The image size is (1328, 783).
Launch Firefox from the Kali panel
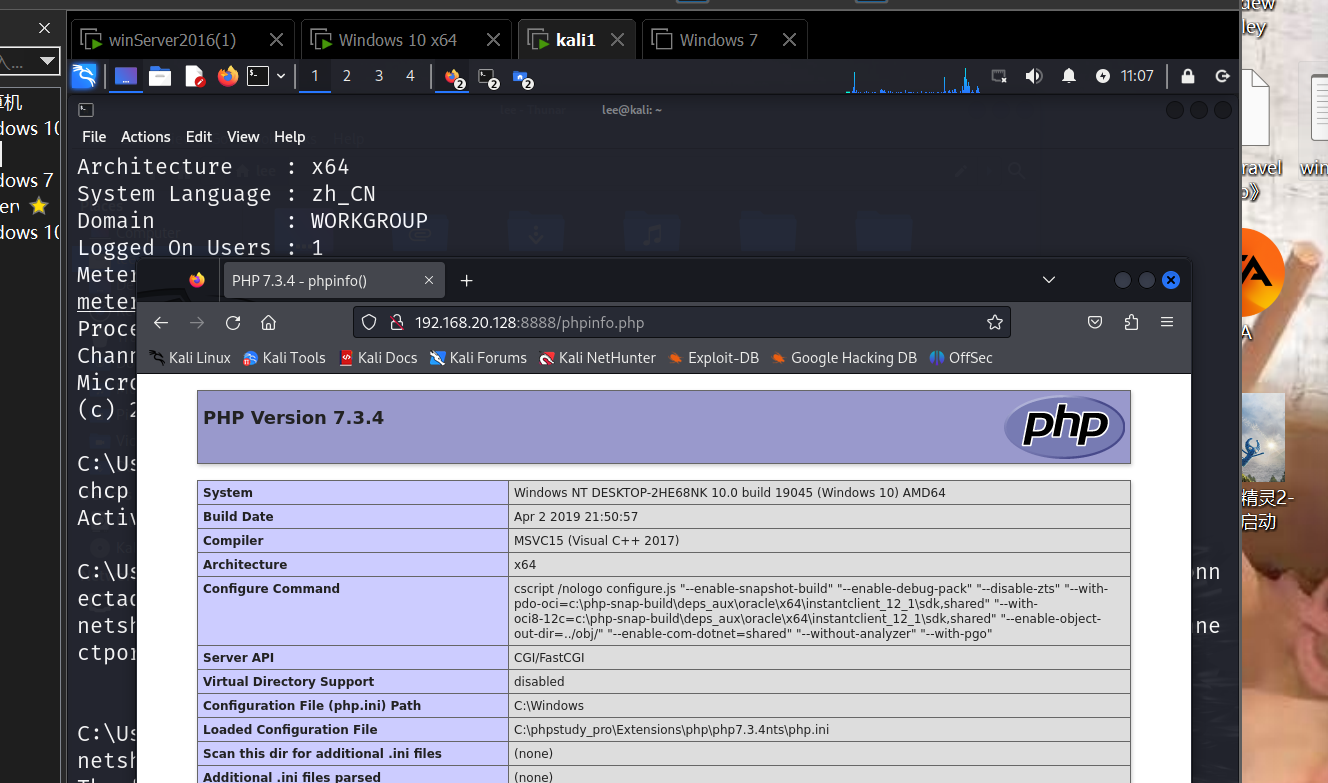coord(228,76)
